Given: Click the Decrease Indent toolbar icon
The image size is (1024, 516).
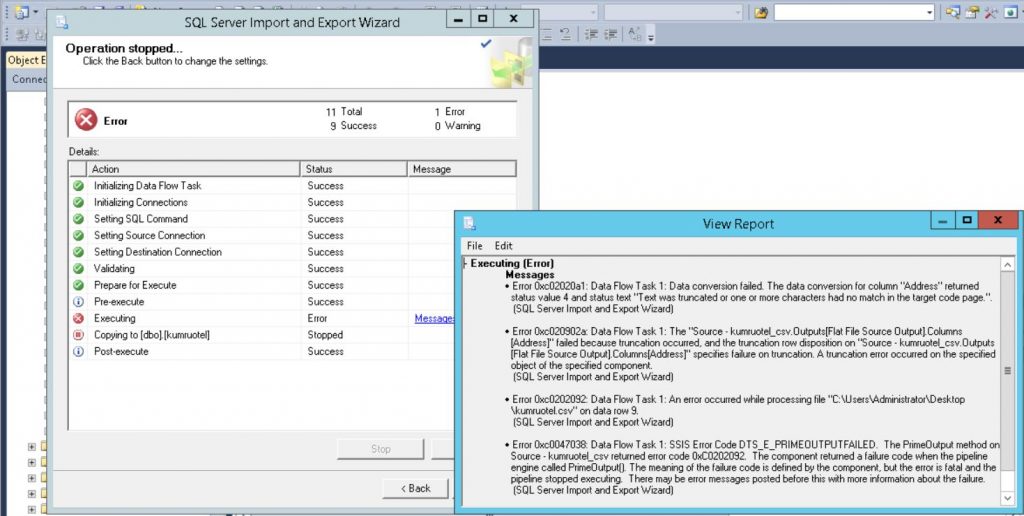Looking at the screenshot, I should point(590,35).
